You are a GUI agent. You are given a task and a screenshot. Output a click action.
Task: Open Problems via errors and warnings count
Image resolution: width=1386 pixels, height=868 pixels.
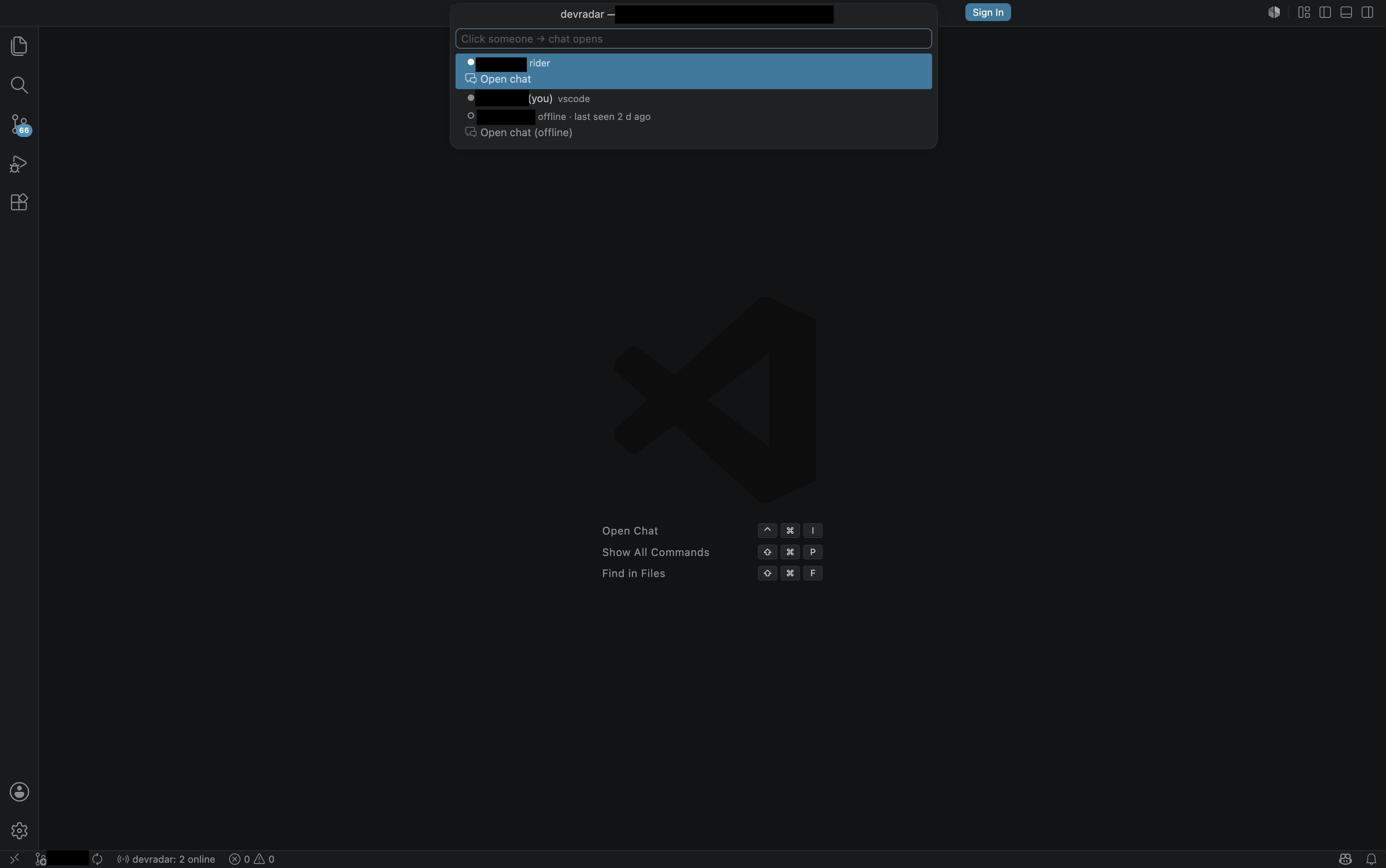click(x=252, y=859)
